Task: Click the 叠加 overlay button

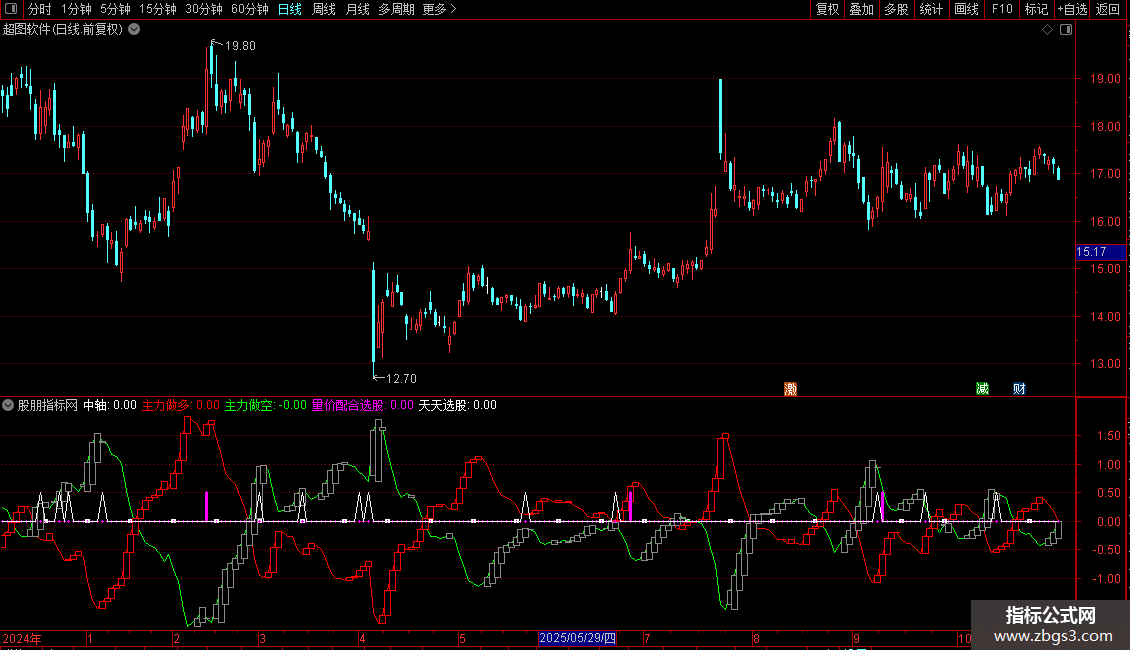Action: click(861, 9)
